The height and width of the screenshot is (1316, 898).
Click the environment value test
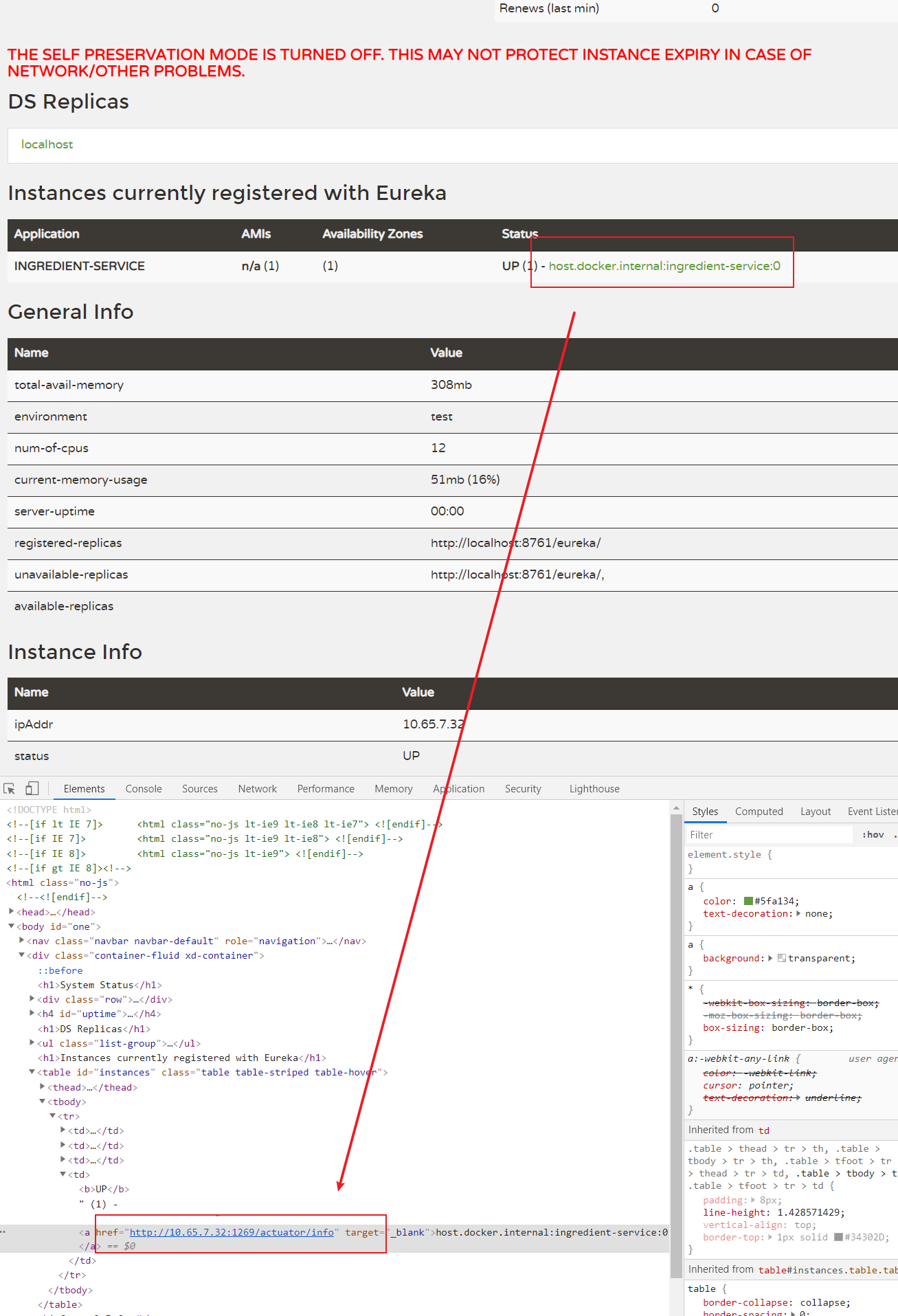442,416
